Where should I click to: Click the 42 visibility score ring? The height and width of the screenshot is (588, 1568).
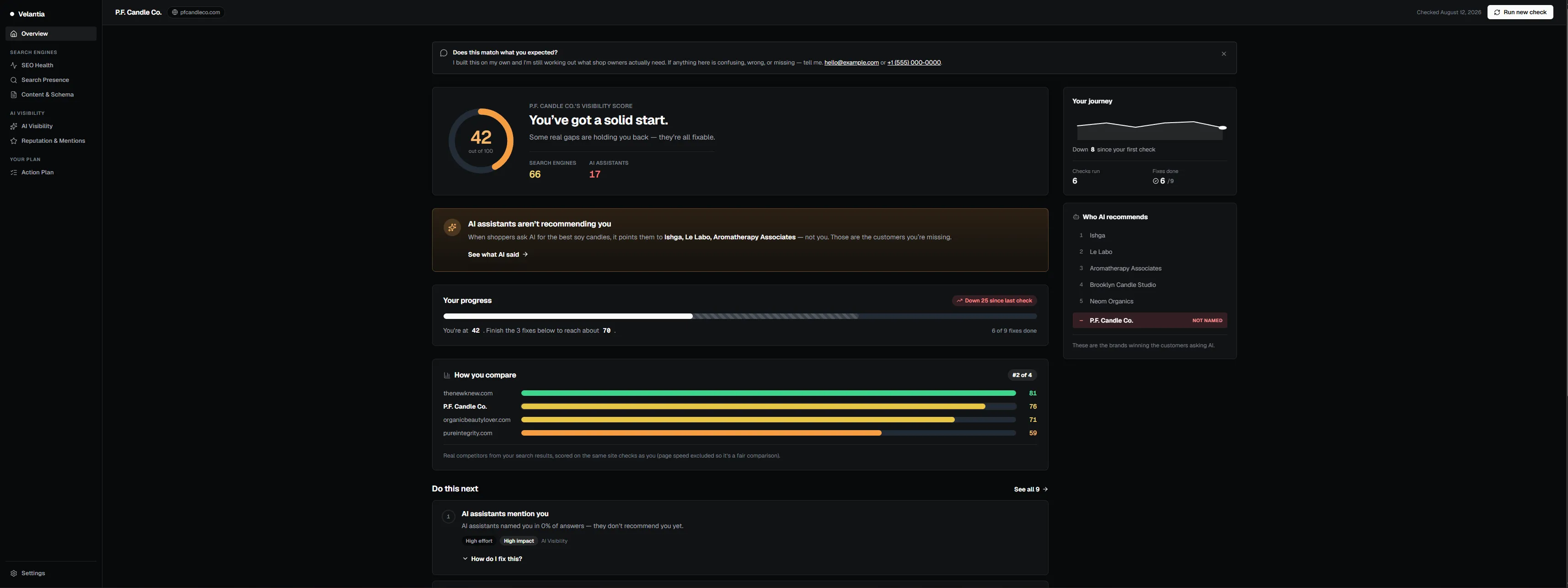(x=480, y=141)
